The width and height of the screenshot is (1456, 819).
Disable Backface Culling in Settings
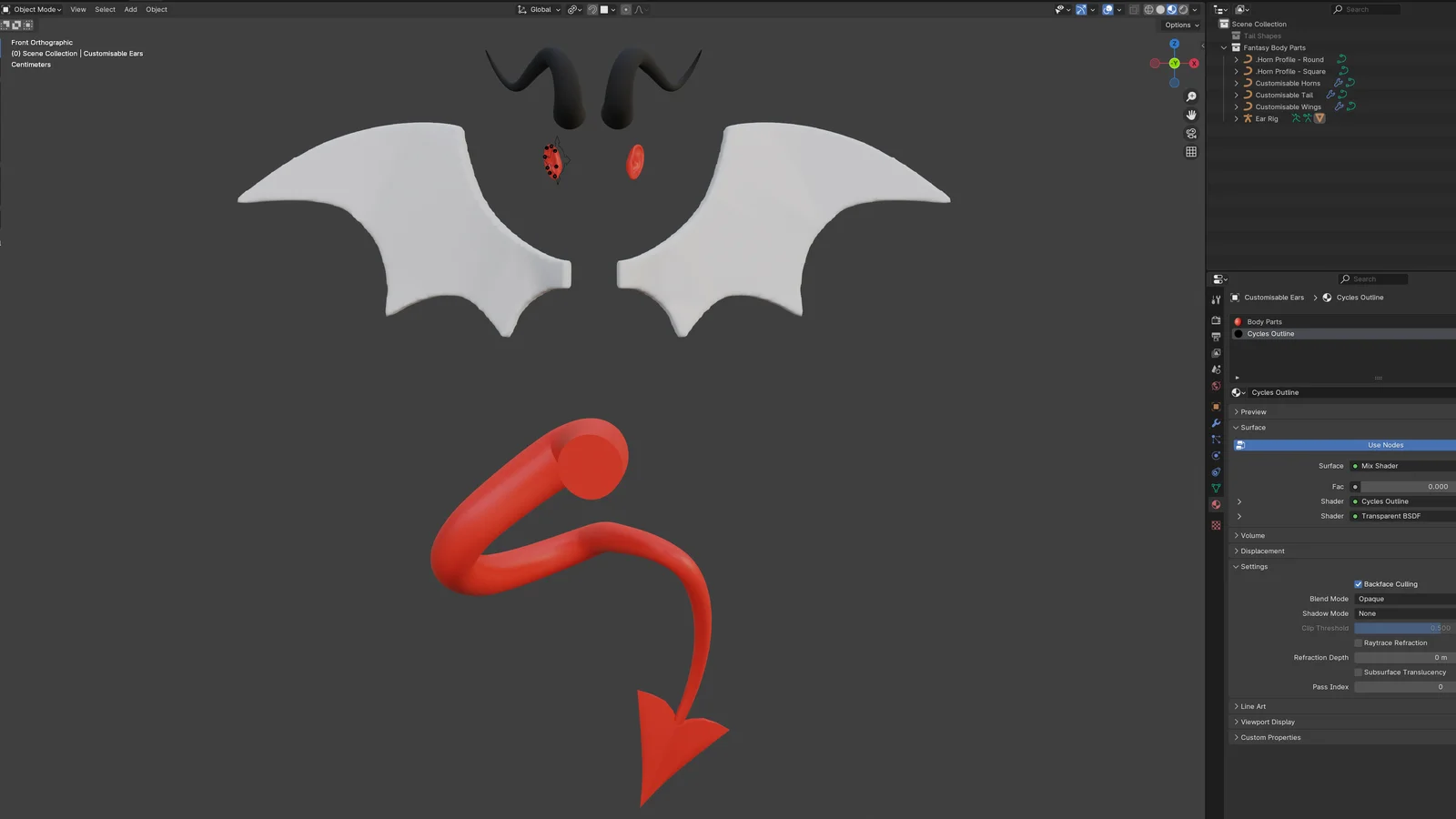1359,583
